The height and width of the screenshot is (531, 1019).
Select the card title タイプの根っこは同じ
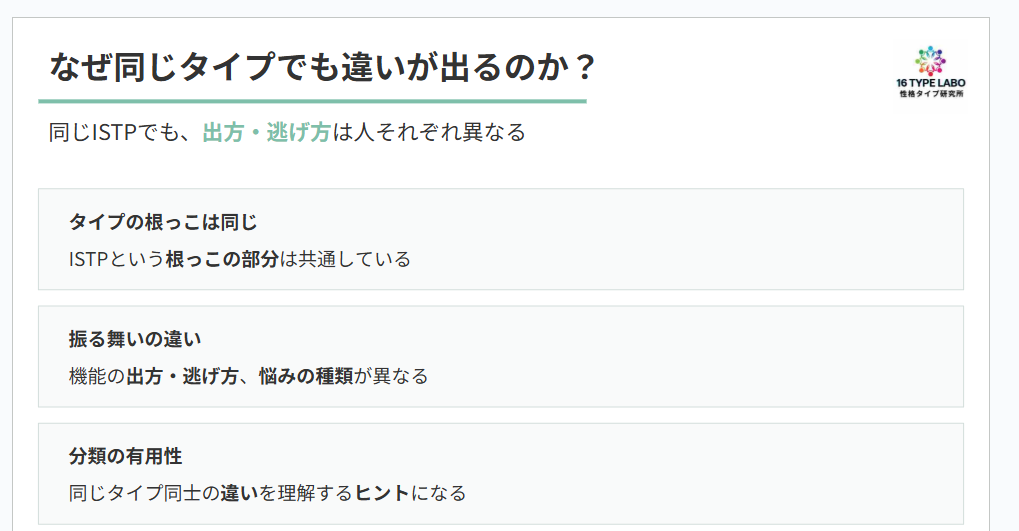pyautogui.click(x=163, y=222)
